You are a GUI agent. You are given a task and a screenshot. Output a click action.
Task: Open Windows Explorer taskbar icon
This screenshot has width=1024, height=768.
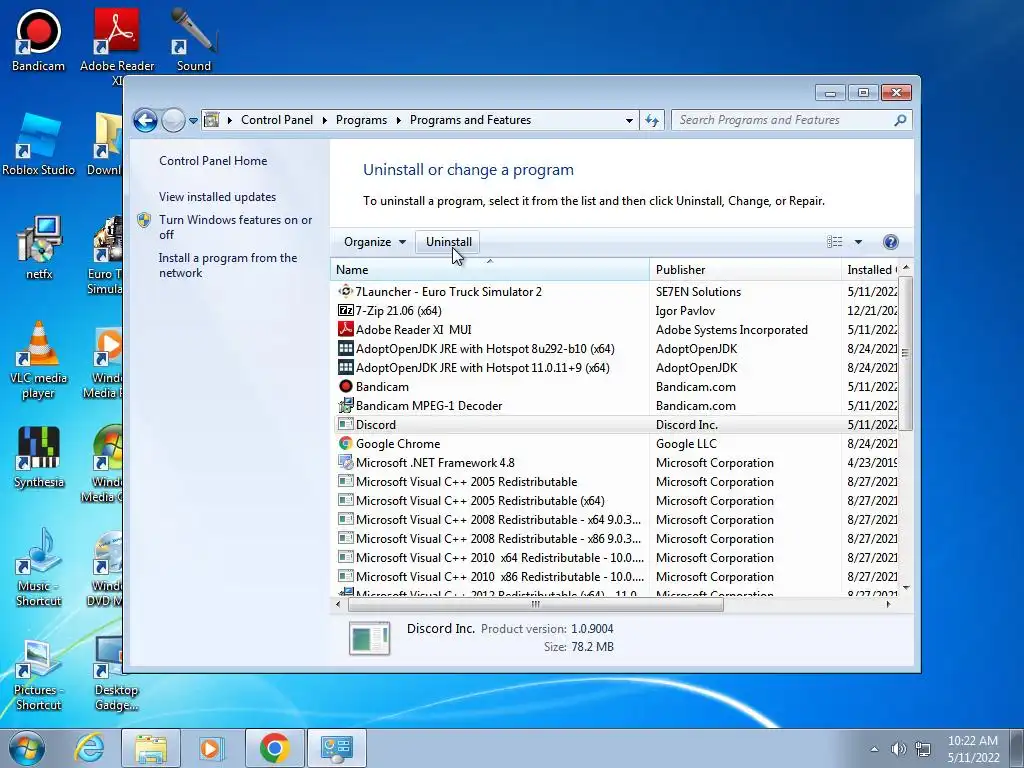[151, 748]
